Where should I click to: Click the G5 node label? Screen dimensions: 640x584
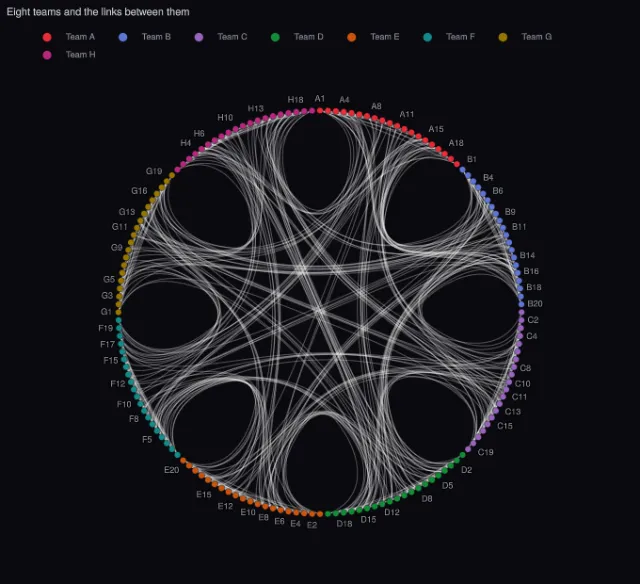pos(109,280)
